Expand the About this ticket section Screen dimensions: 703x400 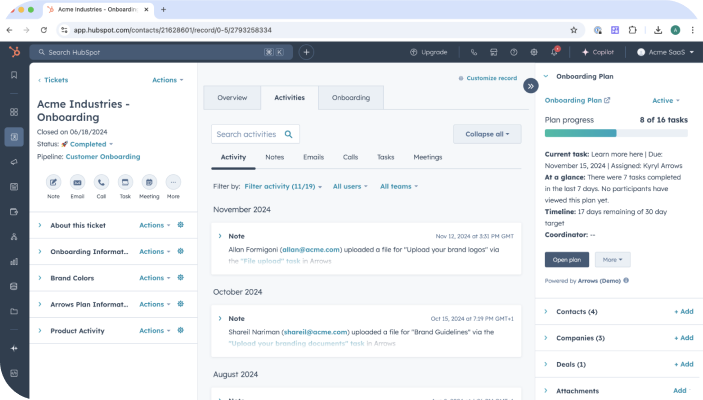pos(40,225)
